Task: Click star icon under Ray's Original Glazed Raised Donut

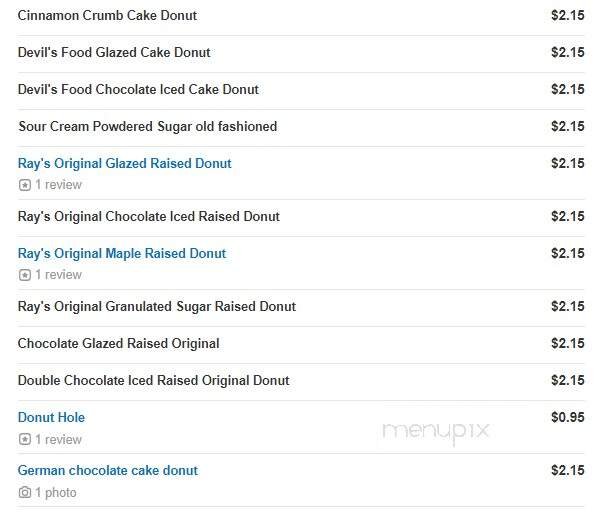Action: pyautogui.click(x=24, y=185)
